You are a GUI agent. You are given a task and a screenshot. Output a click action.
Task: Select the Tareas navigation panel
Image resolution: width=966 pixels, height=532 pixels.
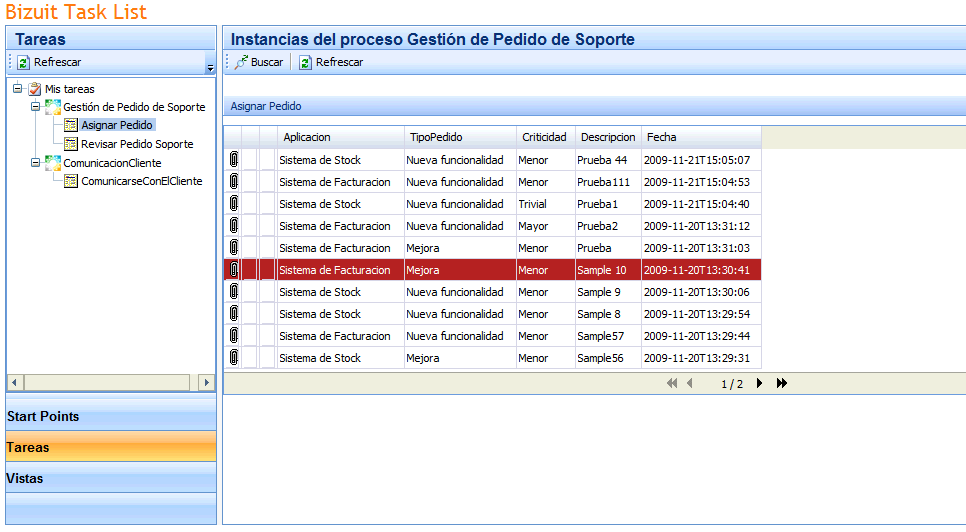[110, 448]
